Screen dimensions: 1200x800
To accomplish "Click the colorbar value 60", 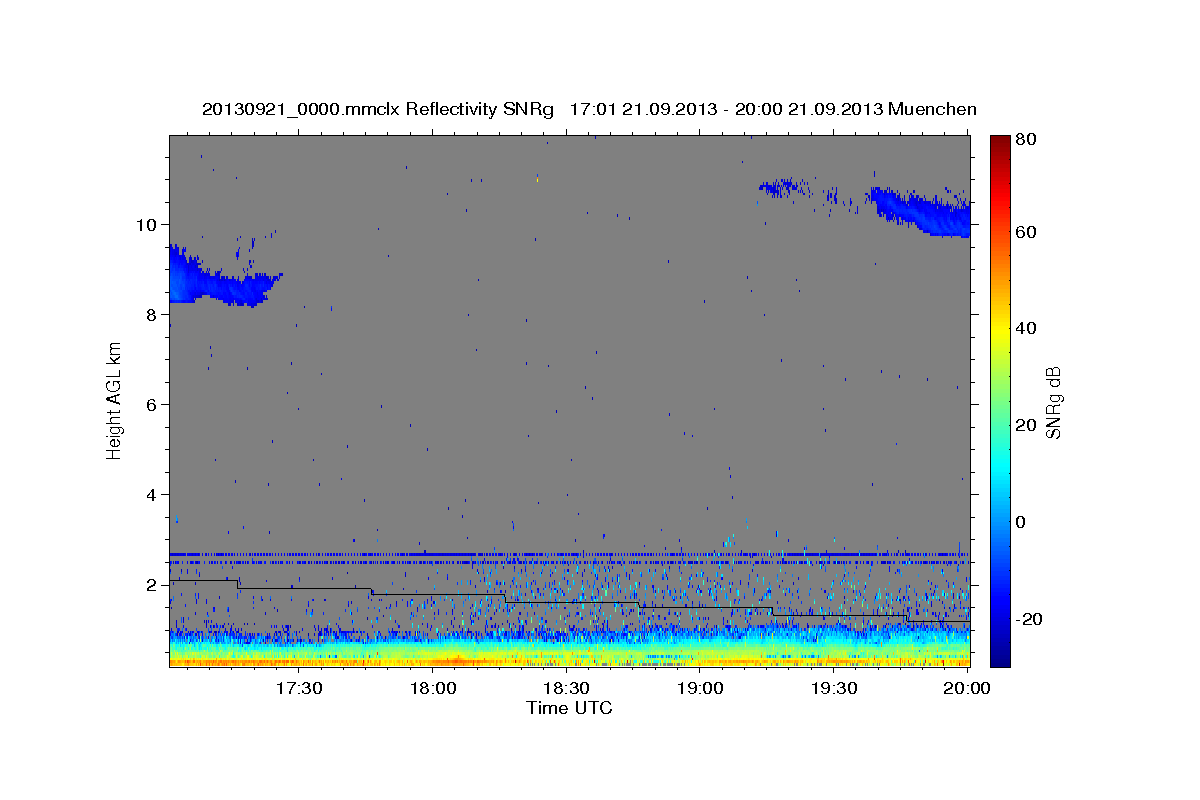I will (x=1025, y=232).
